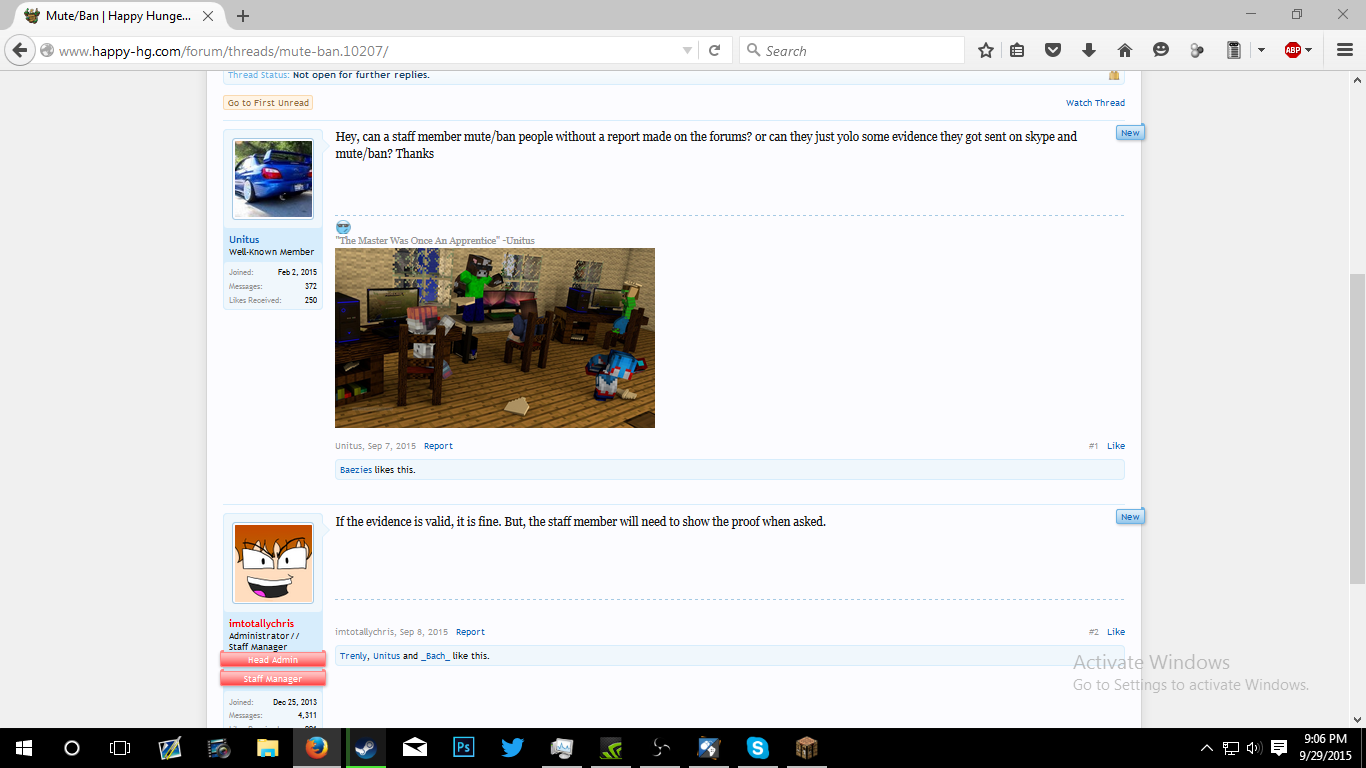1366x768 pixels.
Task: Report imtotallychris's post #2
Action: click(470, 632)
